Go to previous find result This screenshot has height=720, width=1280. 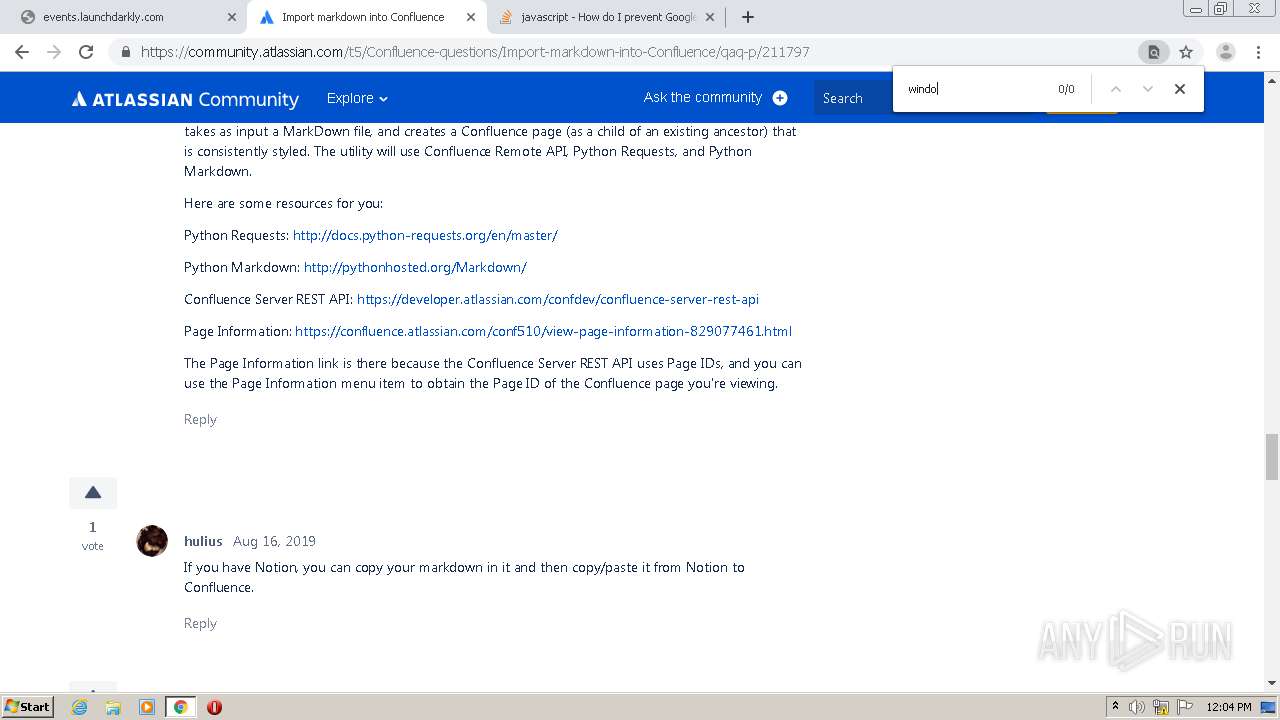coord(1116,89)
